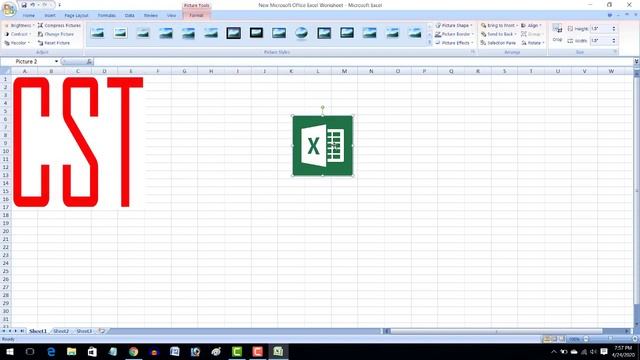Image resolution: width=640 pixels, height=360 pixels.
Task: Click the insert function fx icon
Action: pyautogui.click(x=89, y=62)
